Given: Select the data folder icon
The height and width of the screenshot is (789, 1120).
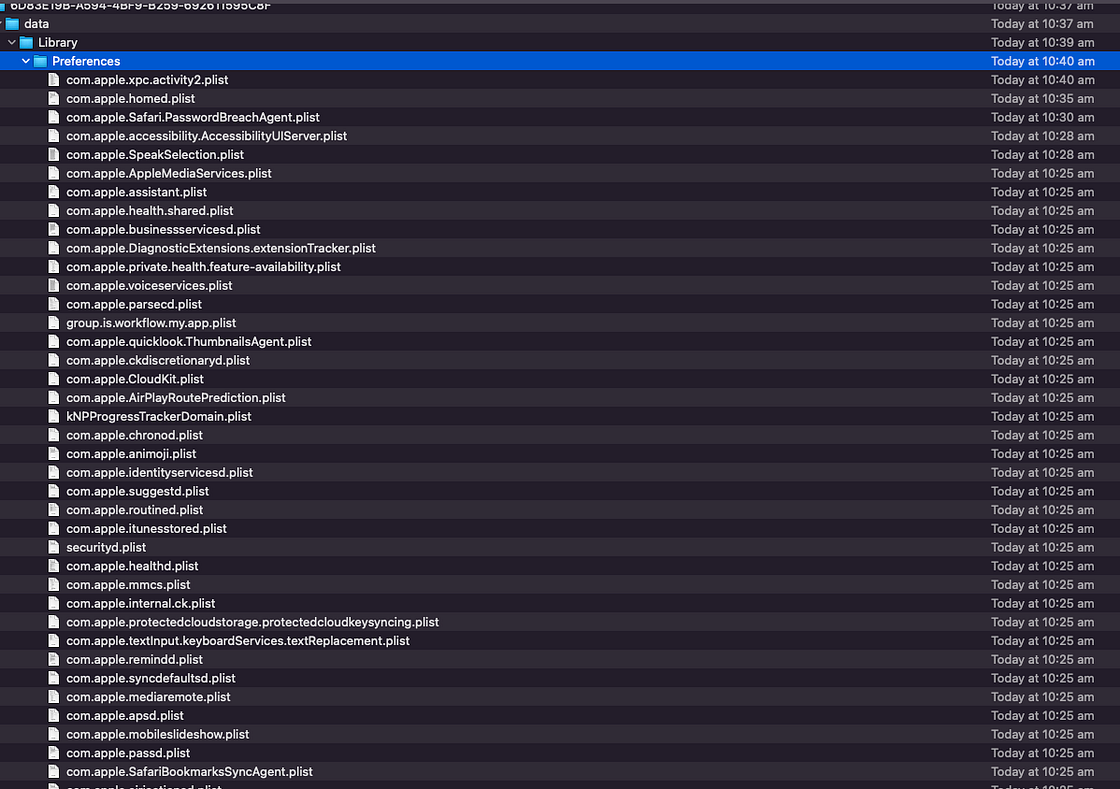Looking at the screenshot, I should (x=12, y=24).
